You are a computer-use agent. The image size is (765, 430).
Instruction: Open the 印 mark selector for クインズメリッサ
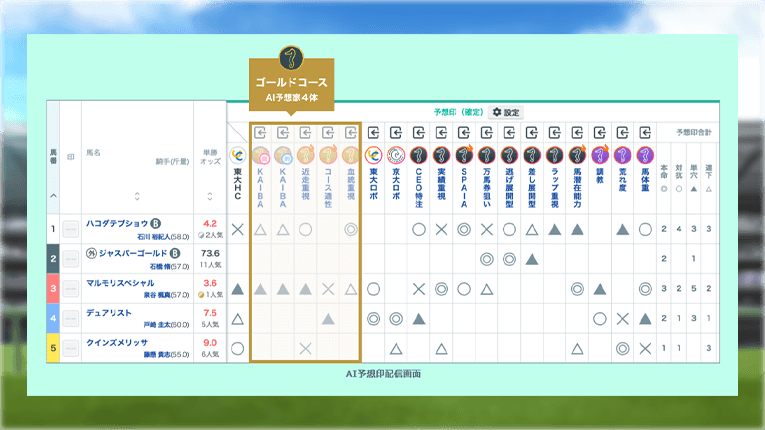pos(71,348)
